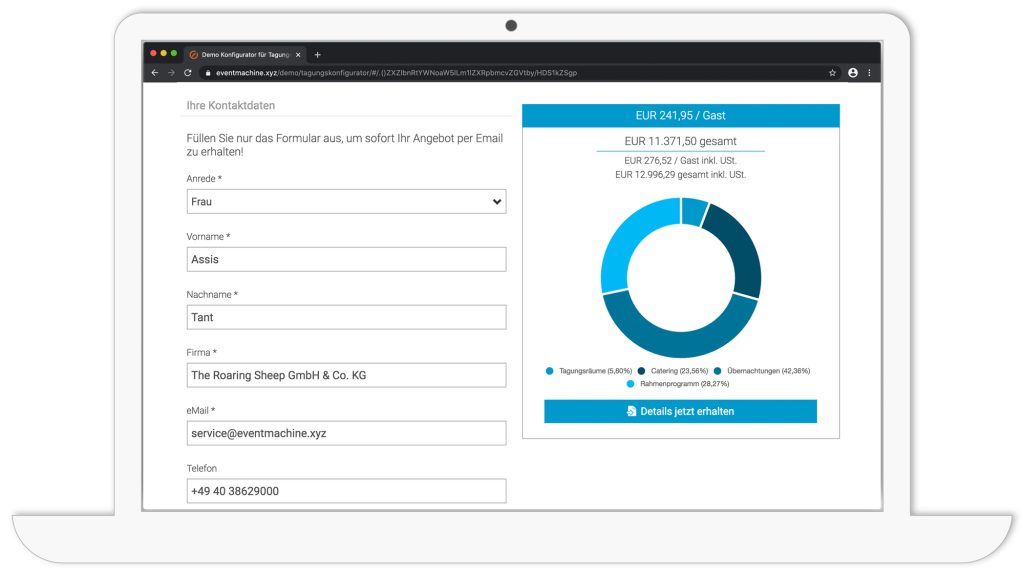Bookmark the page using the star icon
Viewport: 1024px width, 576px height.
click(x=832, y=73)
